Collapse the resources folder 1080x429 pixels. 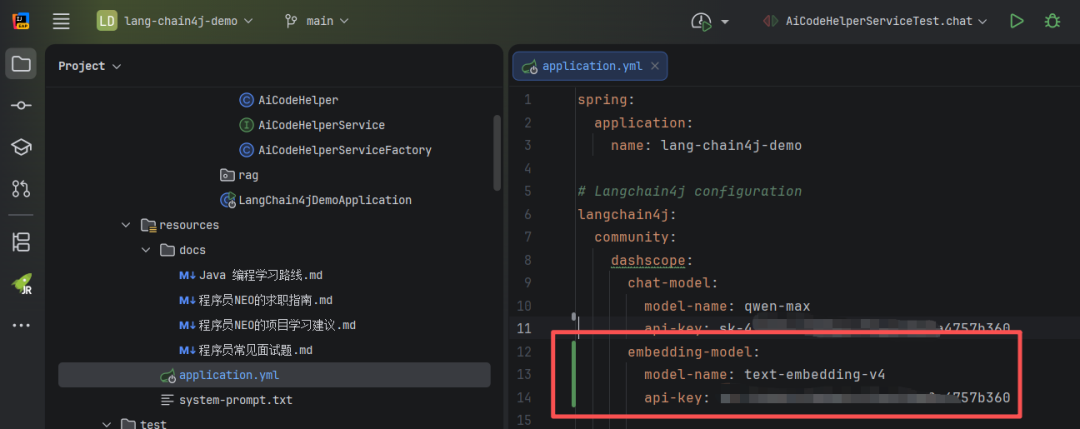[125, 225]
